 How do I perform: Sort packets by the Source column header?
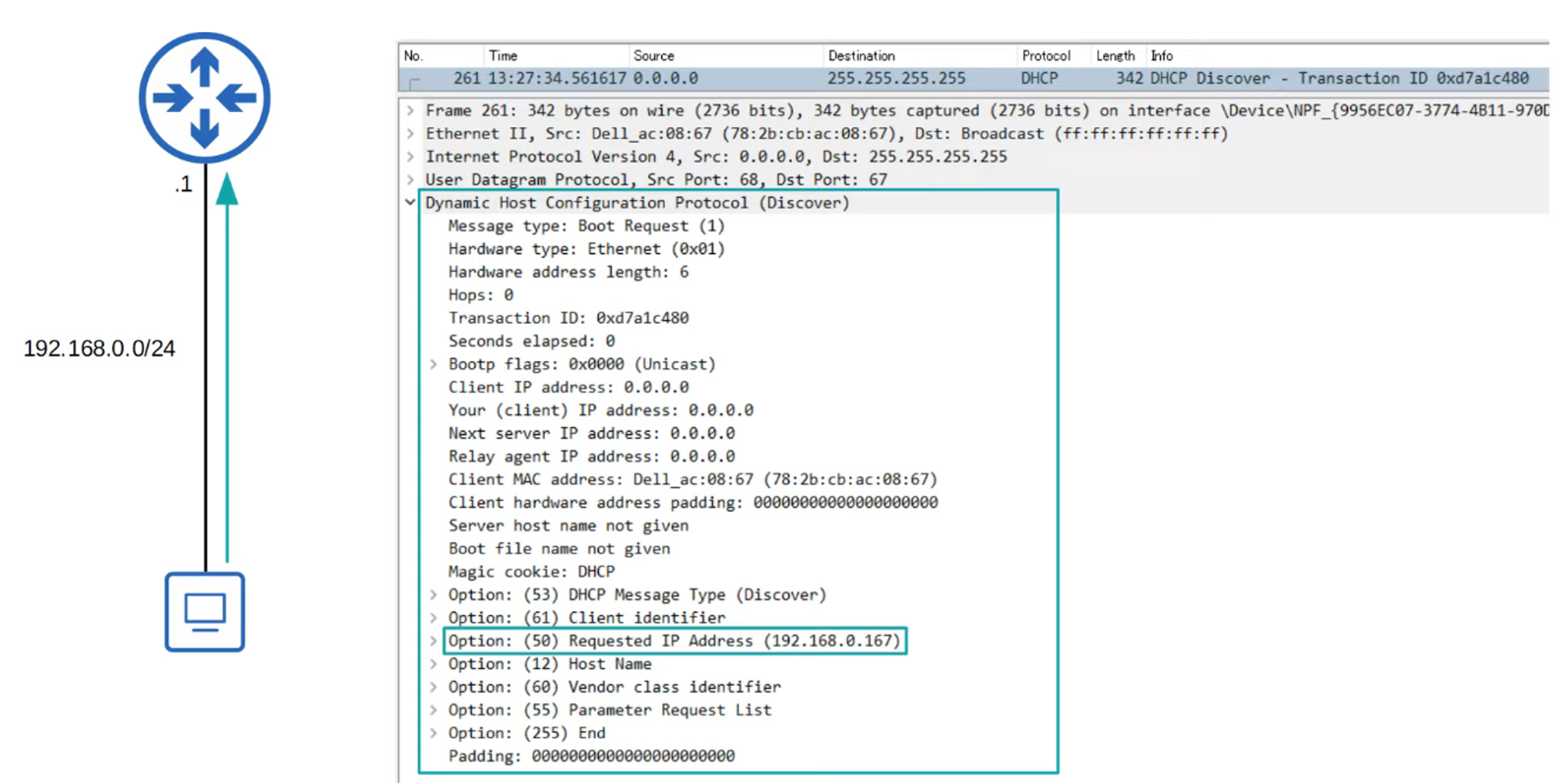point(654,56)
